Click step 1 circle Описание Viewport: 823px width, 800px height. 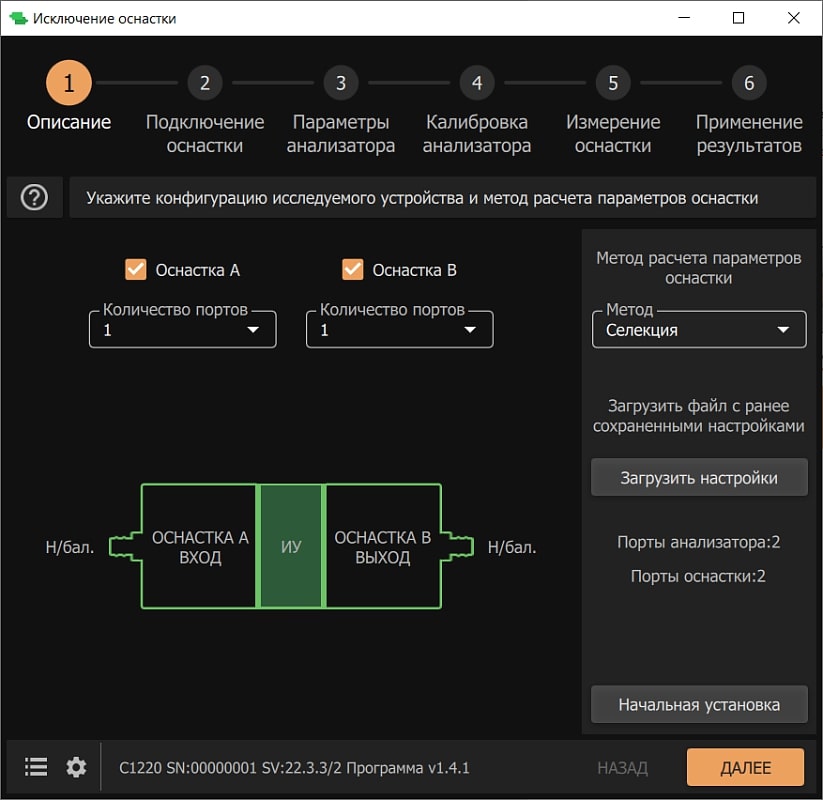point(69,83)
